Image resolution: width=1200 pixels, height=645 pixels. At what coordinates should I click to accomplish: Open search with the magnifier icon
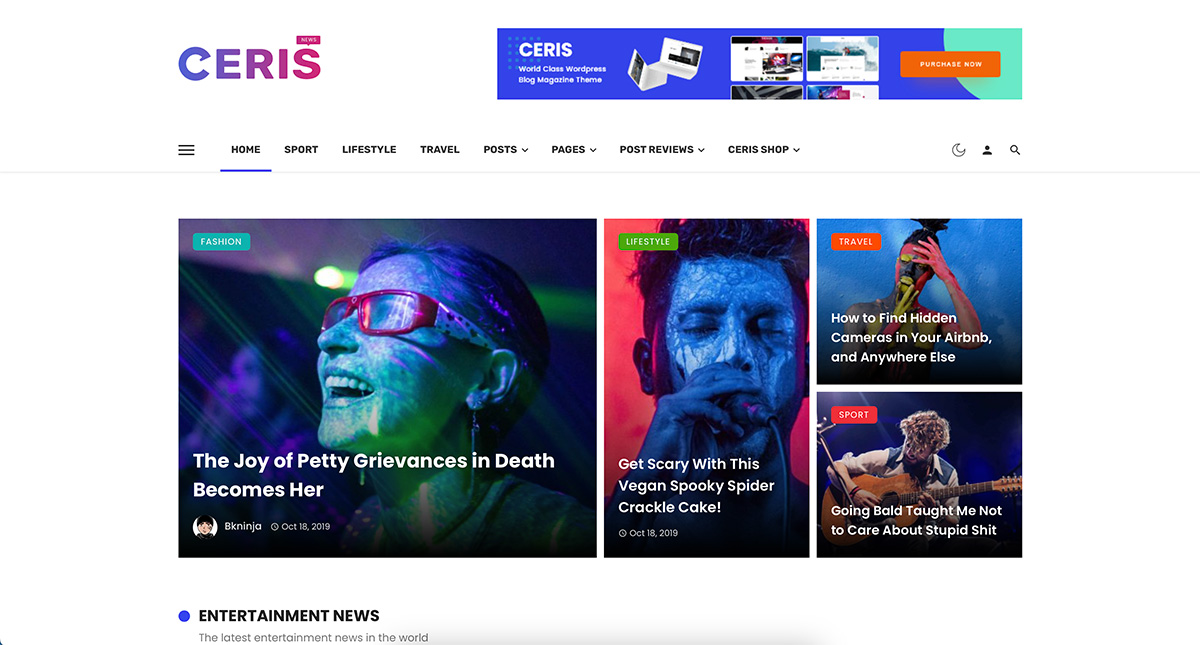point(1015,150)
